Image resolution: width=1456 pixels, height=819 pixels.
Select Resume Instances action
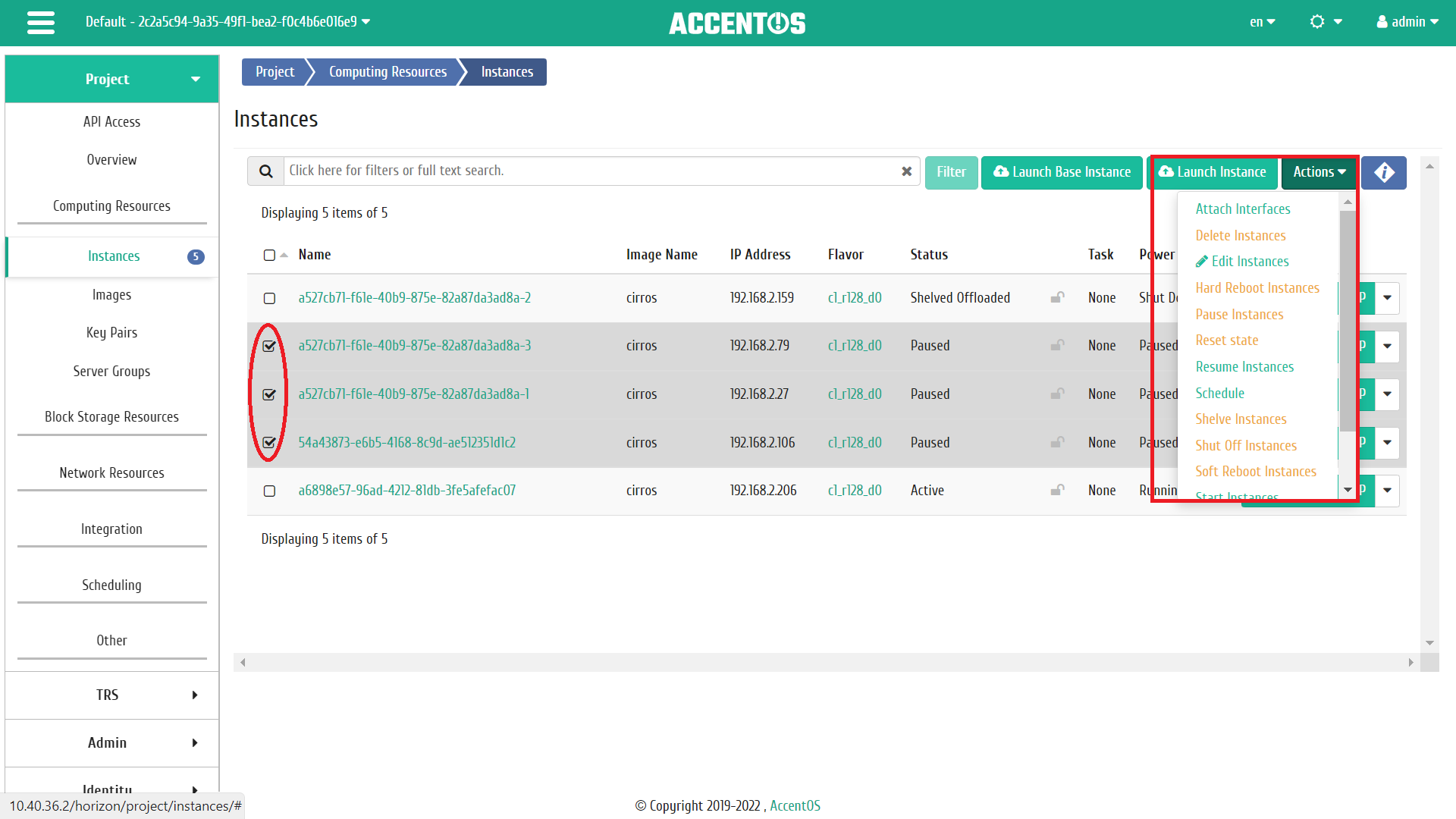coord(1244,366)
